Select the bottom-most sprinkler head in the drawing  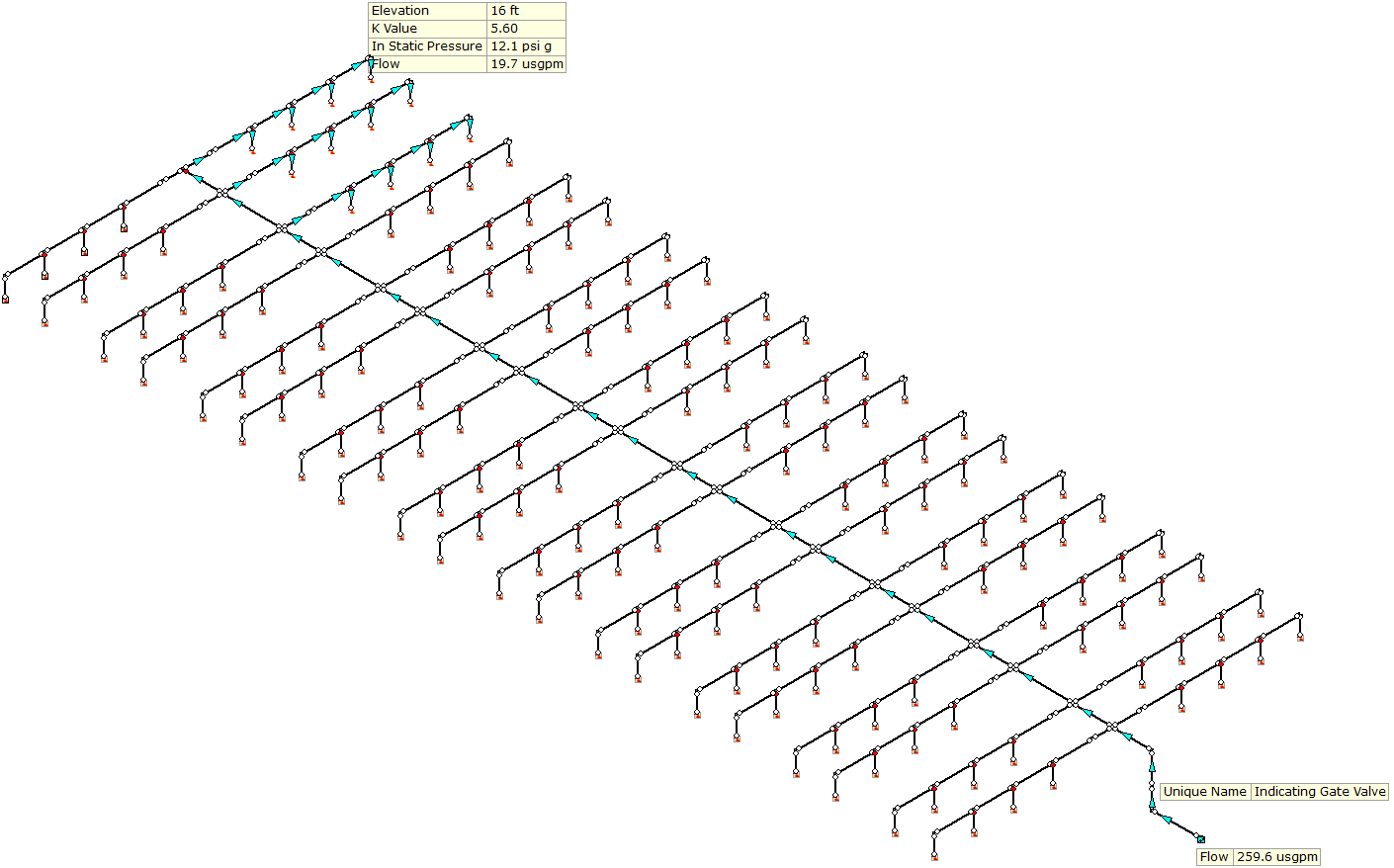pyautogui.click(x=934, y=856)
